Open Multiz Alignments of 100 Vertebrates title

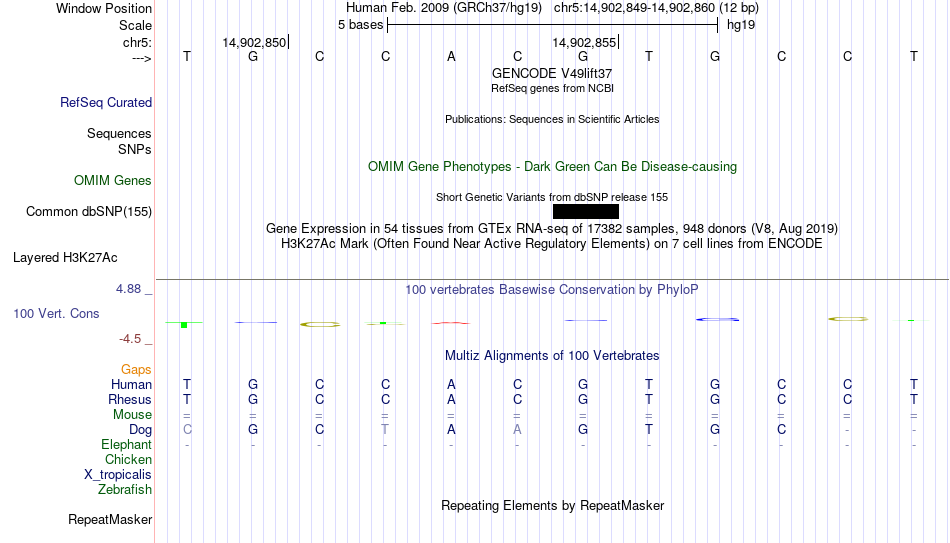552,356
